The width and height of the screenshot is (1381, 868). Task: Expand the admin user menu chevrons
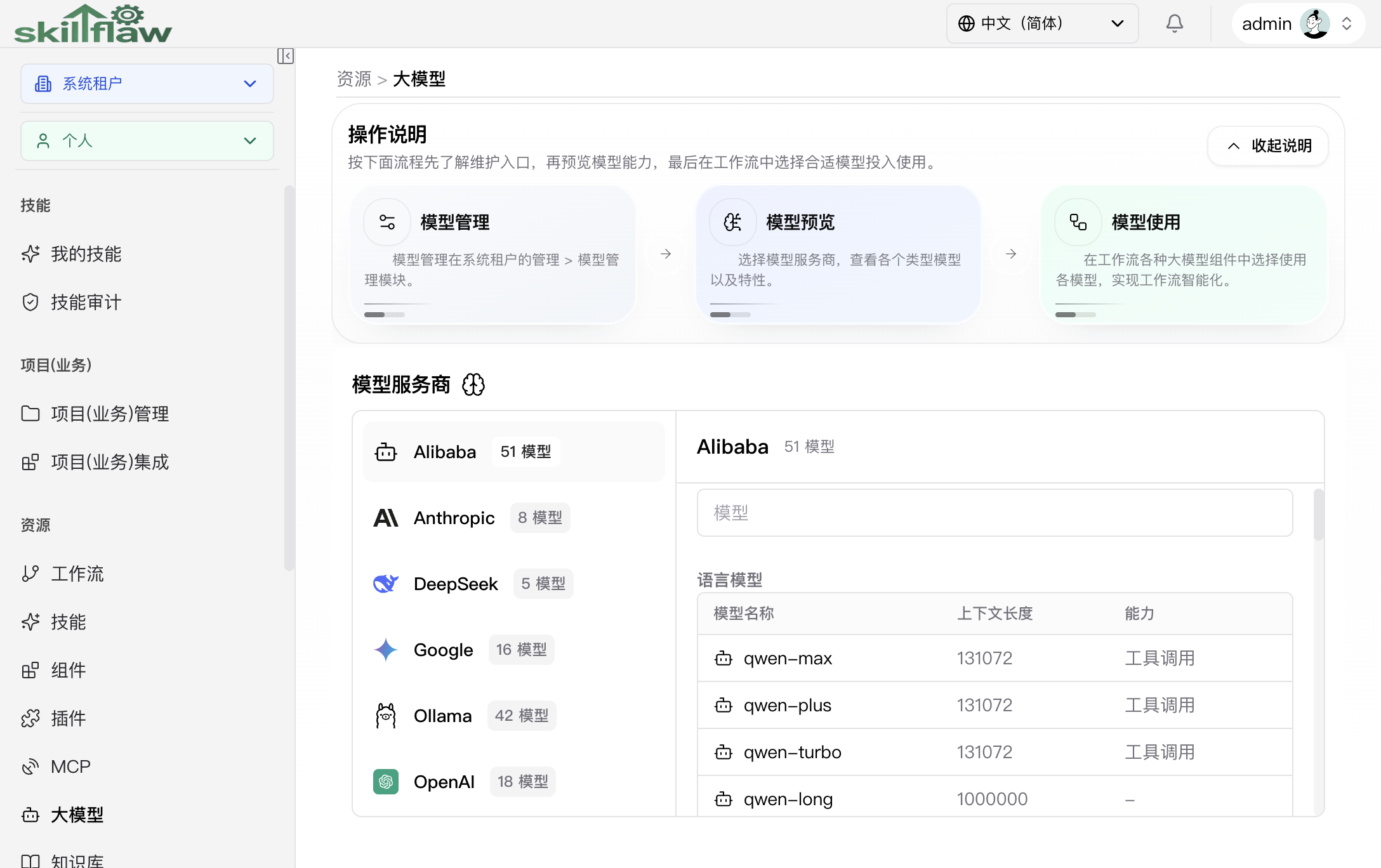point(1347,23)
